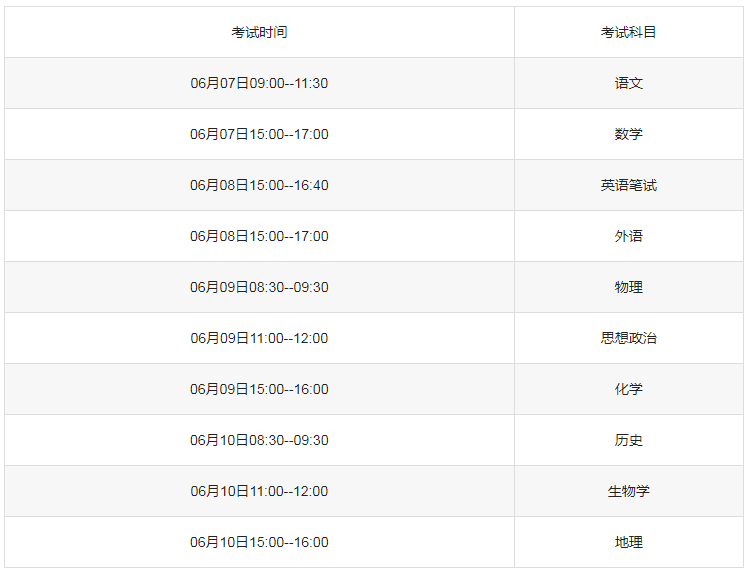Click the 地理 subject cell
Image resolution: width=748 pixels, height=572 pixels.
click(628, 542)
